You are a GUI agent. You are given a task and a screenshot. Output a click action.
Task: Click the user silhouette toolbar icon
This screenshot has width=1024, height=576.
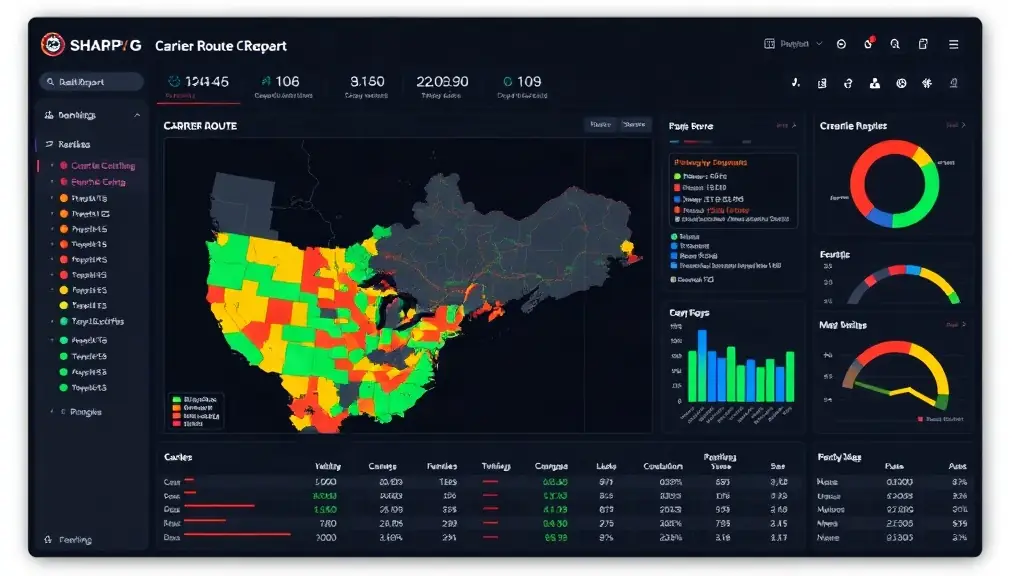(874, 83)
